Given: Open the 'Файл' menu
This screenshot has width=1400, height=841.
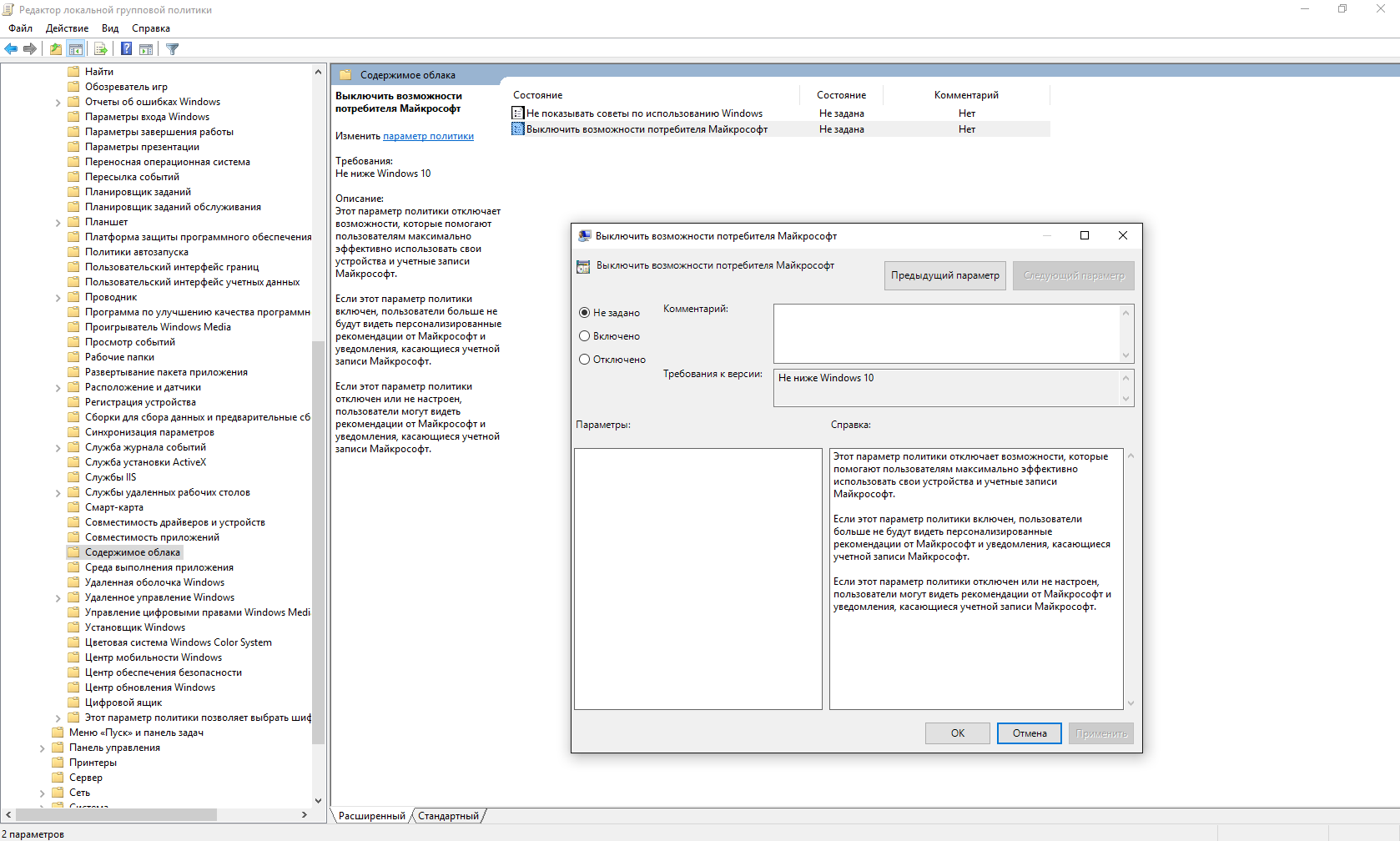Looking at the screenshot, I should tap(20, 28).
